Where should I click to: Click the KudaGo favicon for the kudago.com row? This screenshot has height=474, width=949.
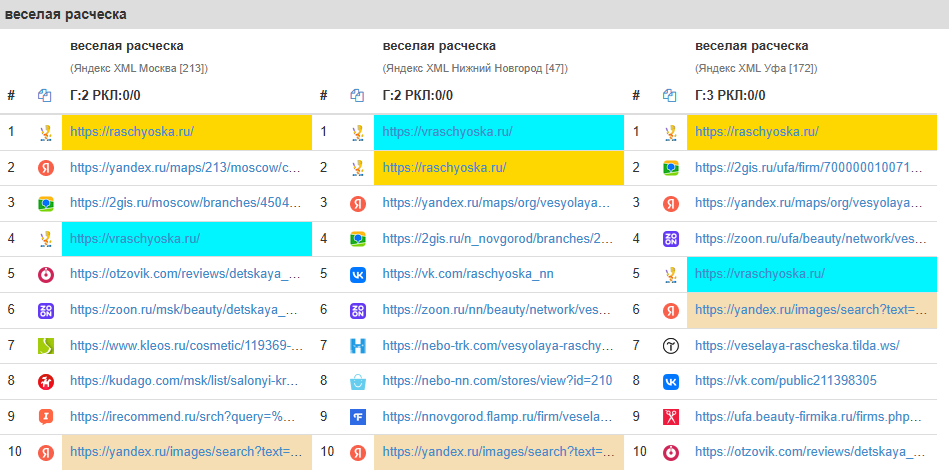[45, 381]
